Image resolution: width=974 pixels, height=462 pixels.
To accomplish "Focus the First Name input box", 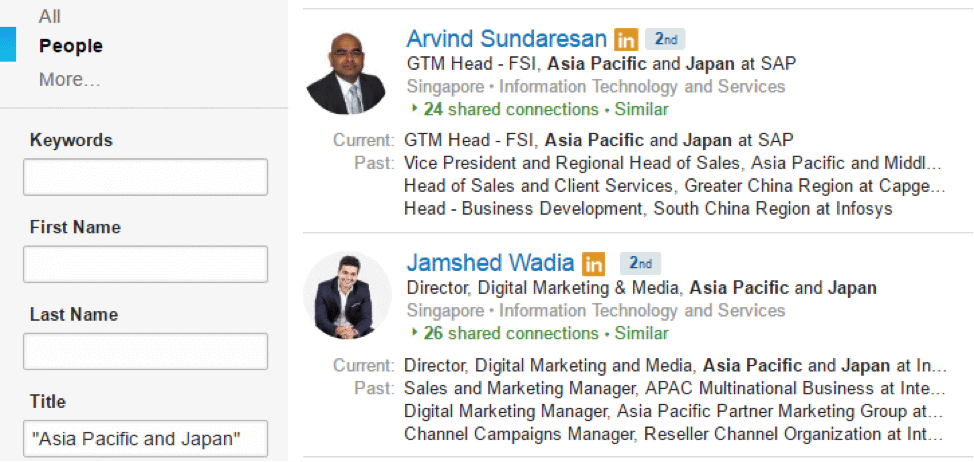I will coord(145,264).
